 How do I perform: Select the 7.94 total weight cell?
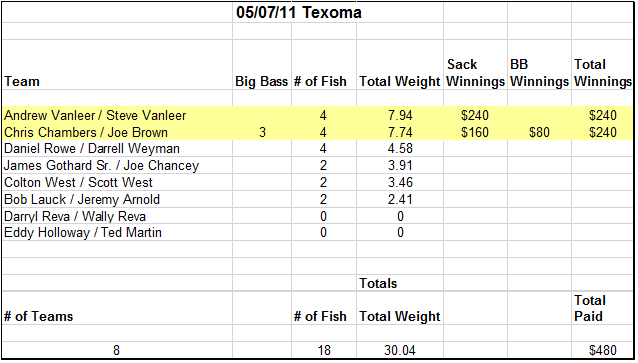click(x=400, y=115)
